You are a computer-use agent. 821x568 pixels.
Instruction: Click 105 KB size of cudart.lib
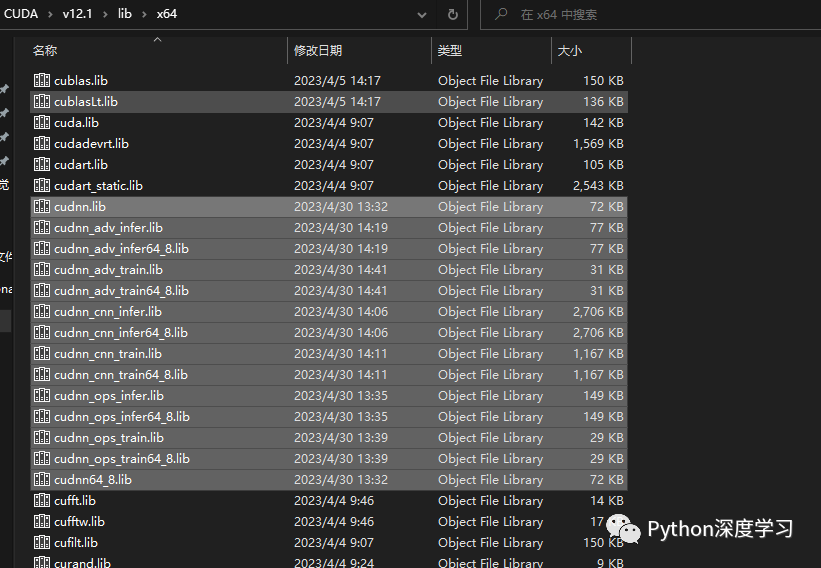tap(603, 164)
